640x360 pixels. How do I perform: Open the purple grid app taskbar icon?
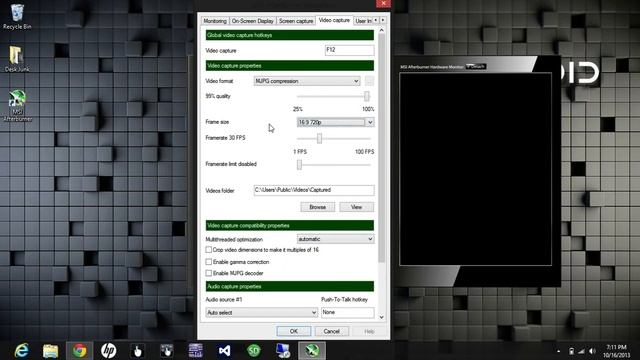tap(196, 351)
